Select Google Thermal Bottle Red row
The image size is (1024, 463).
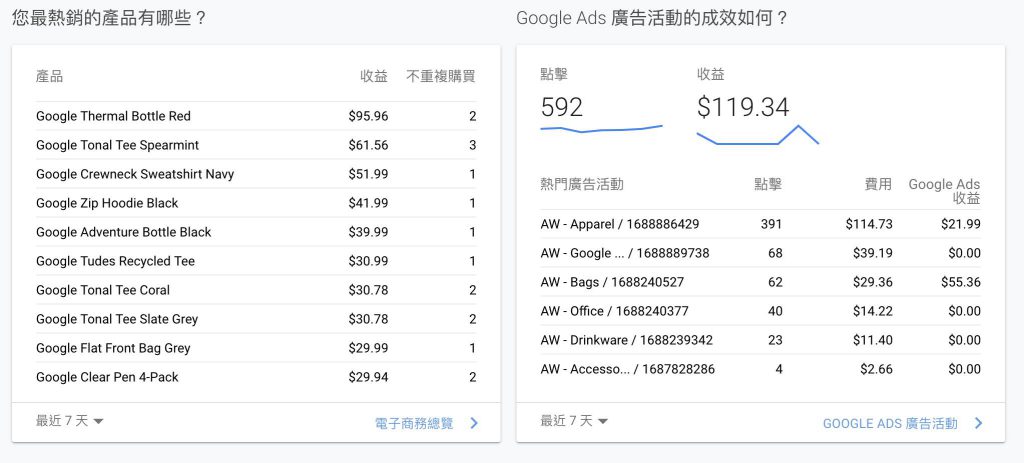[256, 116]
